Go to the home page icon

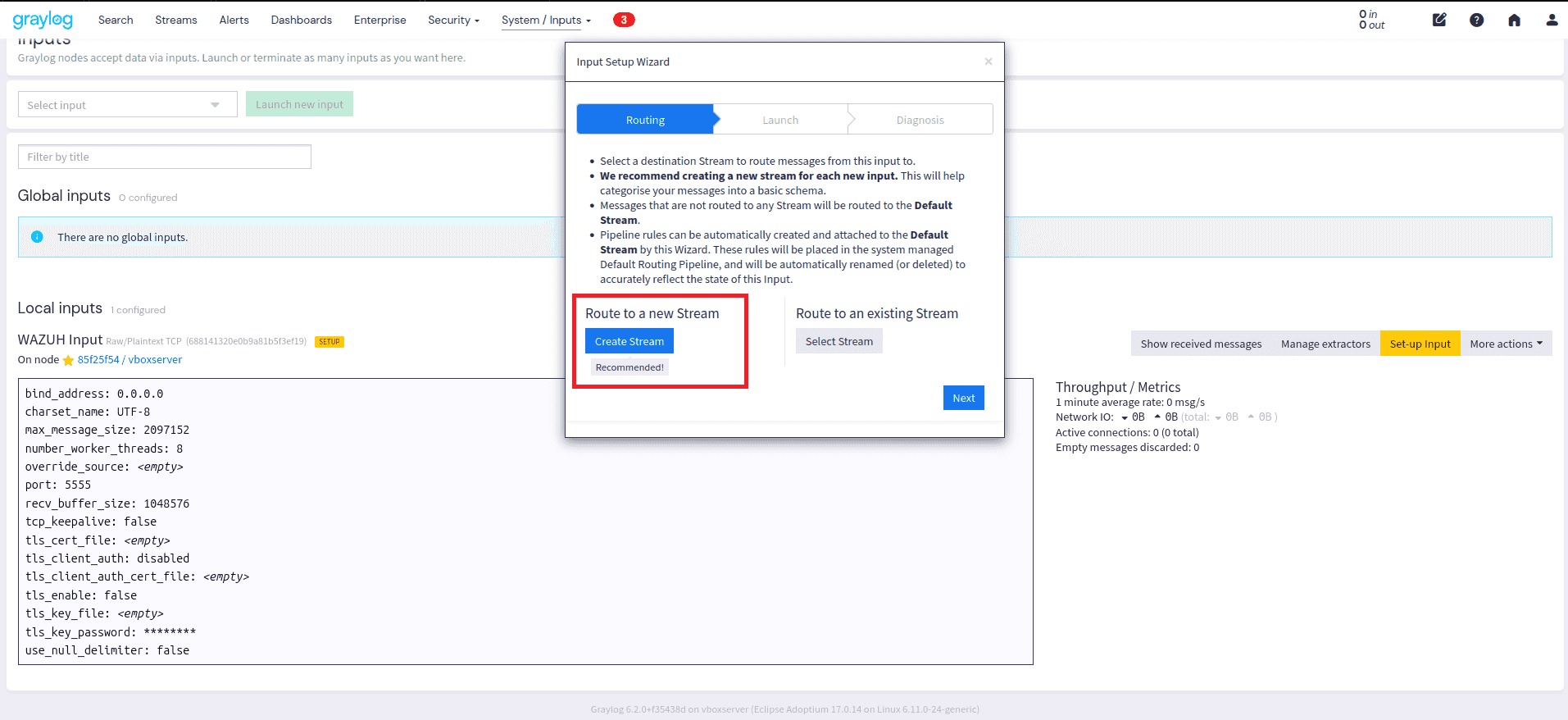(x=1514, y=20)
